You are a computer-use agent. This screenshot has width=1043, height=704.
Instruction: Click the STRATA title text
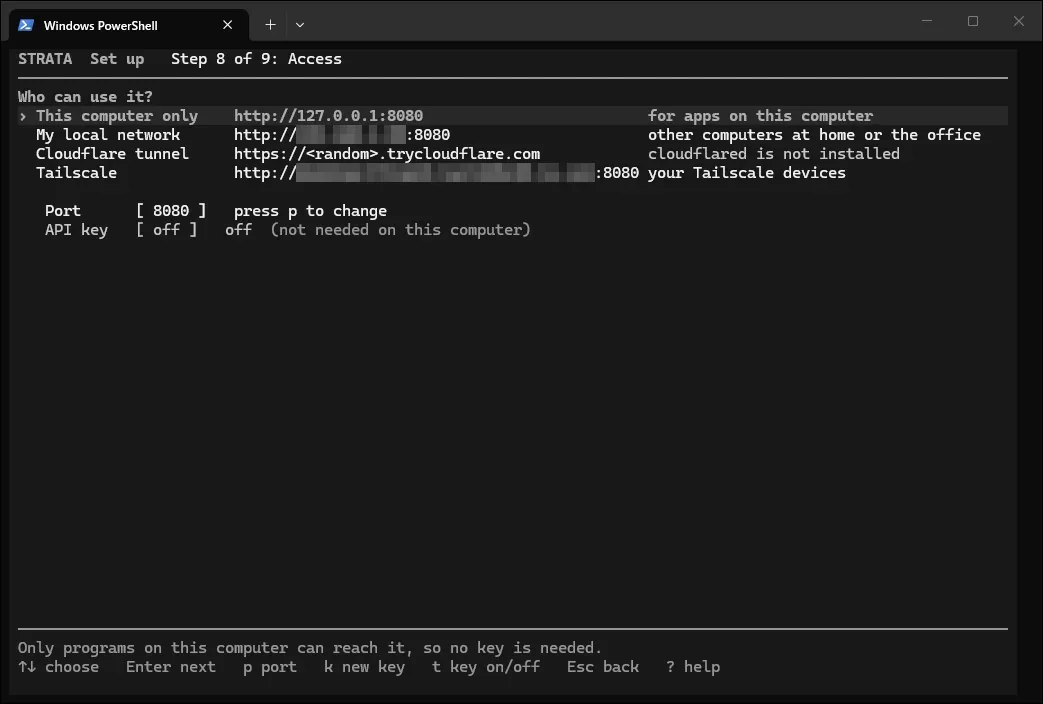point(45,59)
